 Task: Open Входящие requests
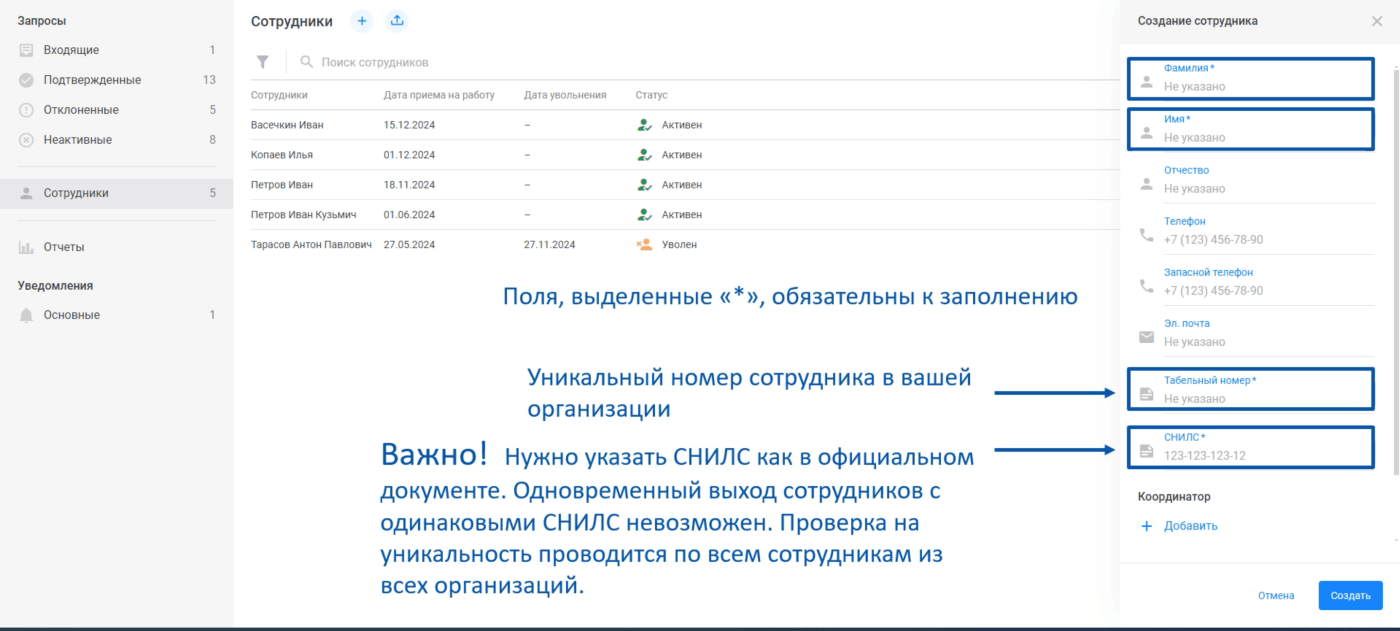coord(71,50)
